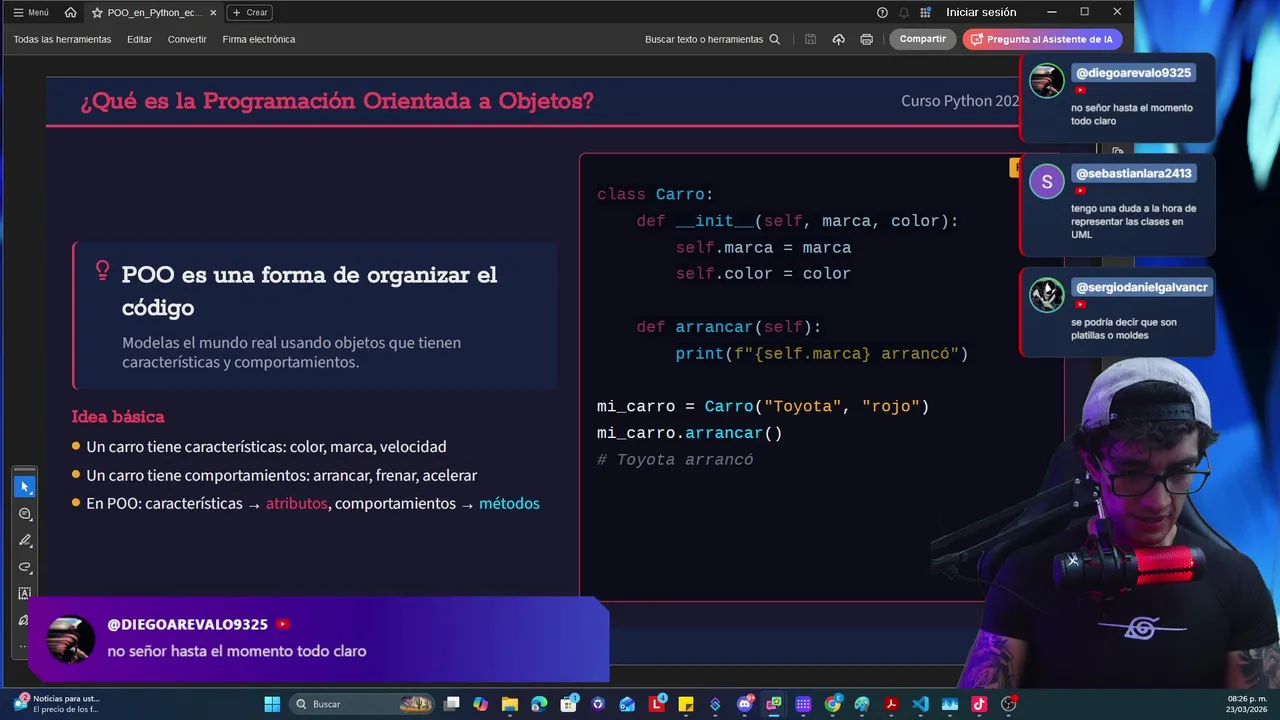Star the POO_en_Python tab
The height and width of the screenshot is (720, 1280).
(97, 12)
